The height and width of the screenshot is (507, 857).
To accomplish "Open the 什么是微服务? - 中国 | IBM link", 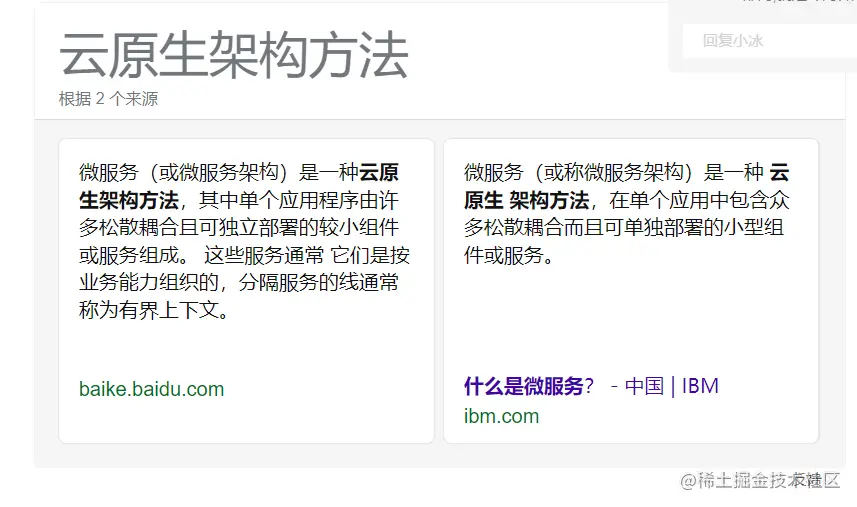I will (591, 386).
